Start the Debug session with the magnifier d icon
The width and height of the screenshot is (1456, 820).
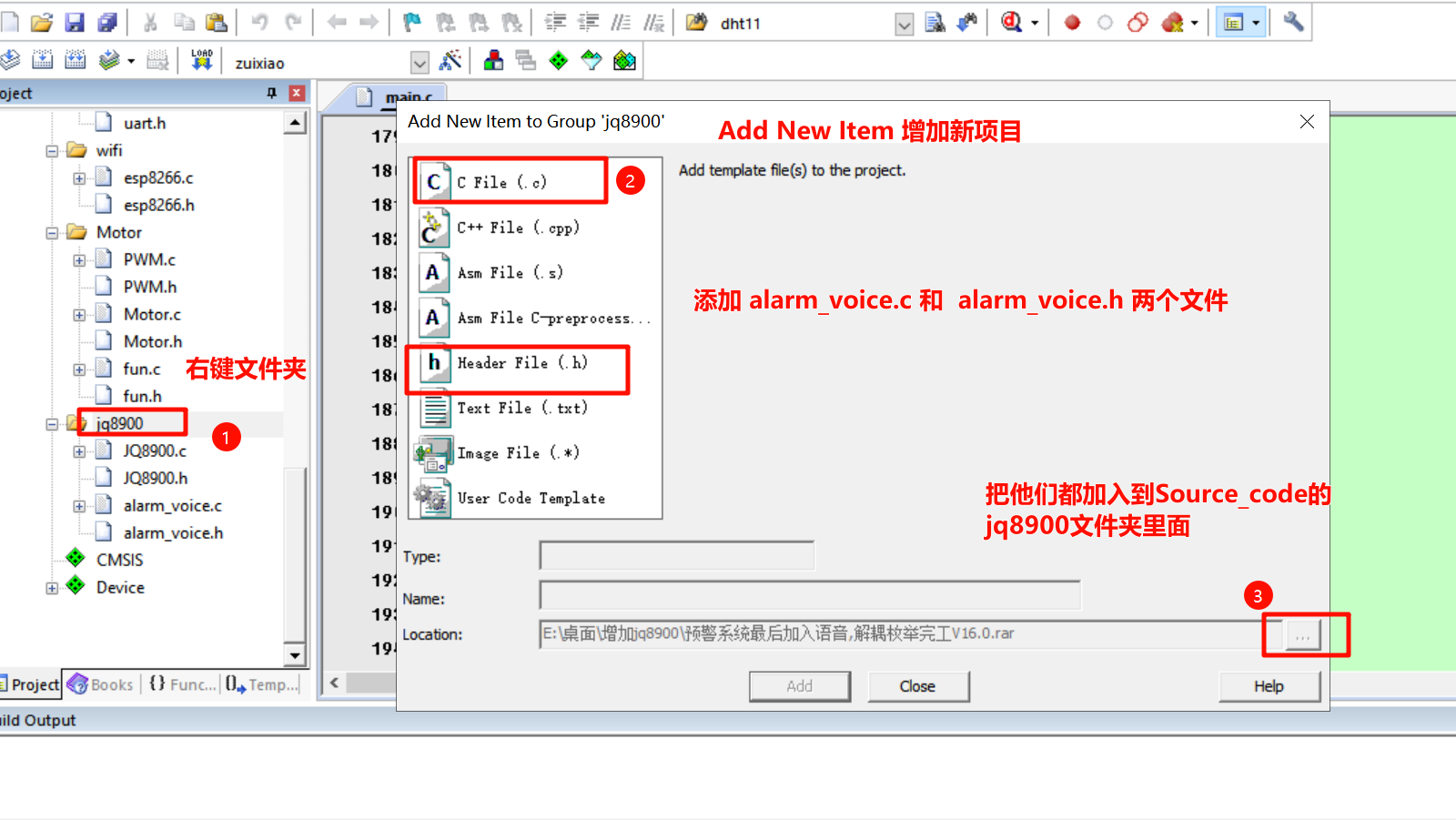click(x=1012, y=23)
